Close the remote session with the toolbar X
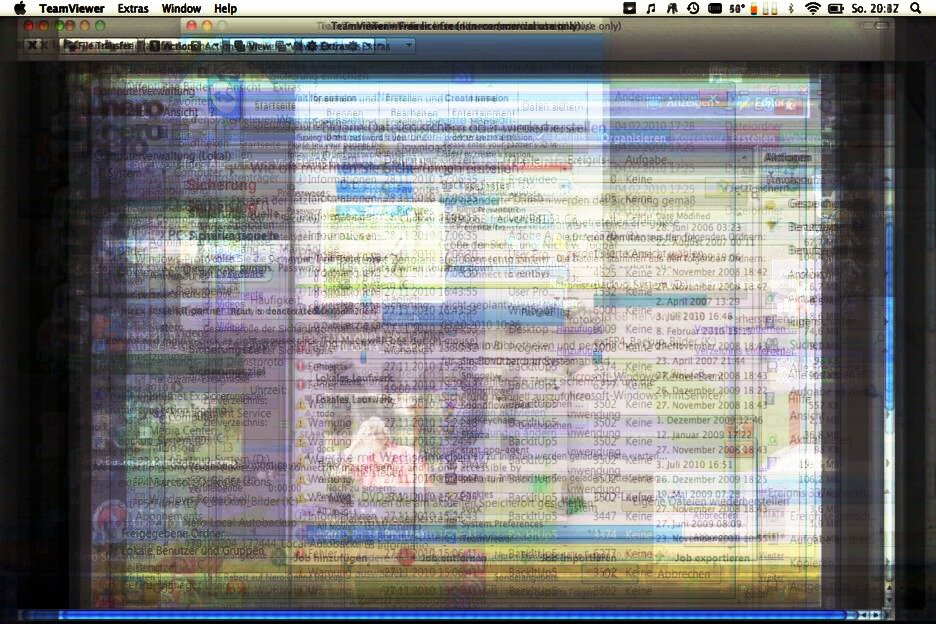 (x=32, y=45)
